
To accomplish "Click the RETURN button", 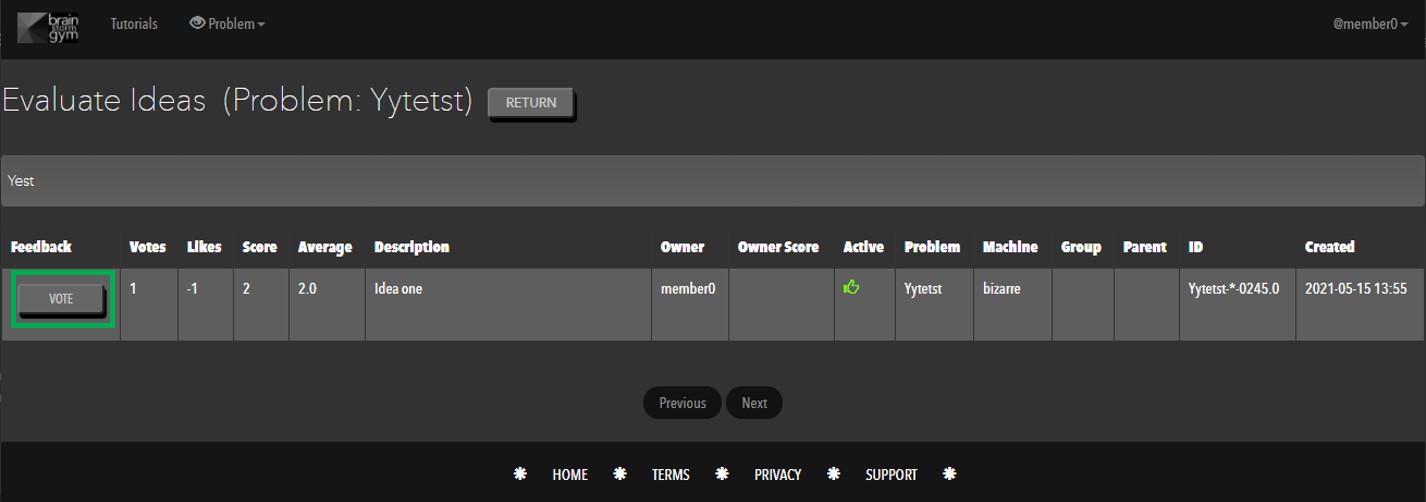I will (x=531, y=103).
